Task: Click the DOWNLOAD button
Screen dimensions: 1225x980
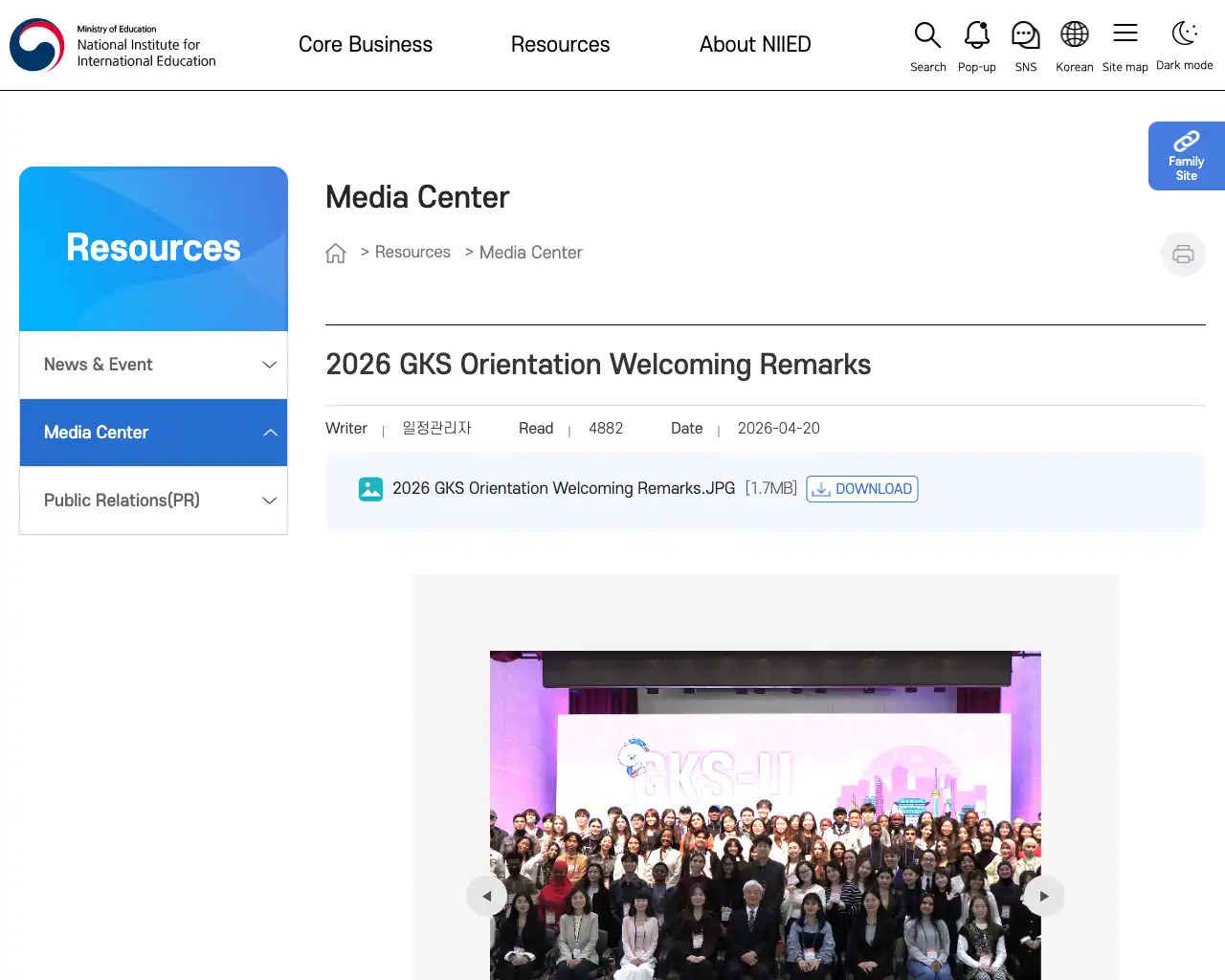Action: point(862,489)
